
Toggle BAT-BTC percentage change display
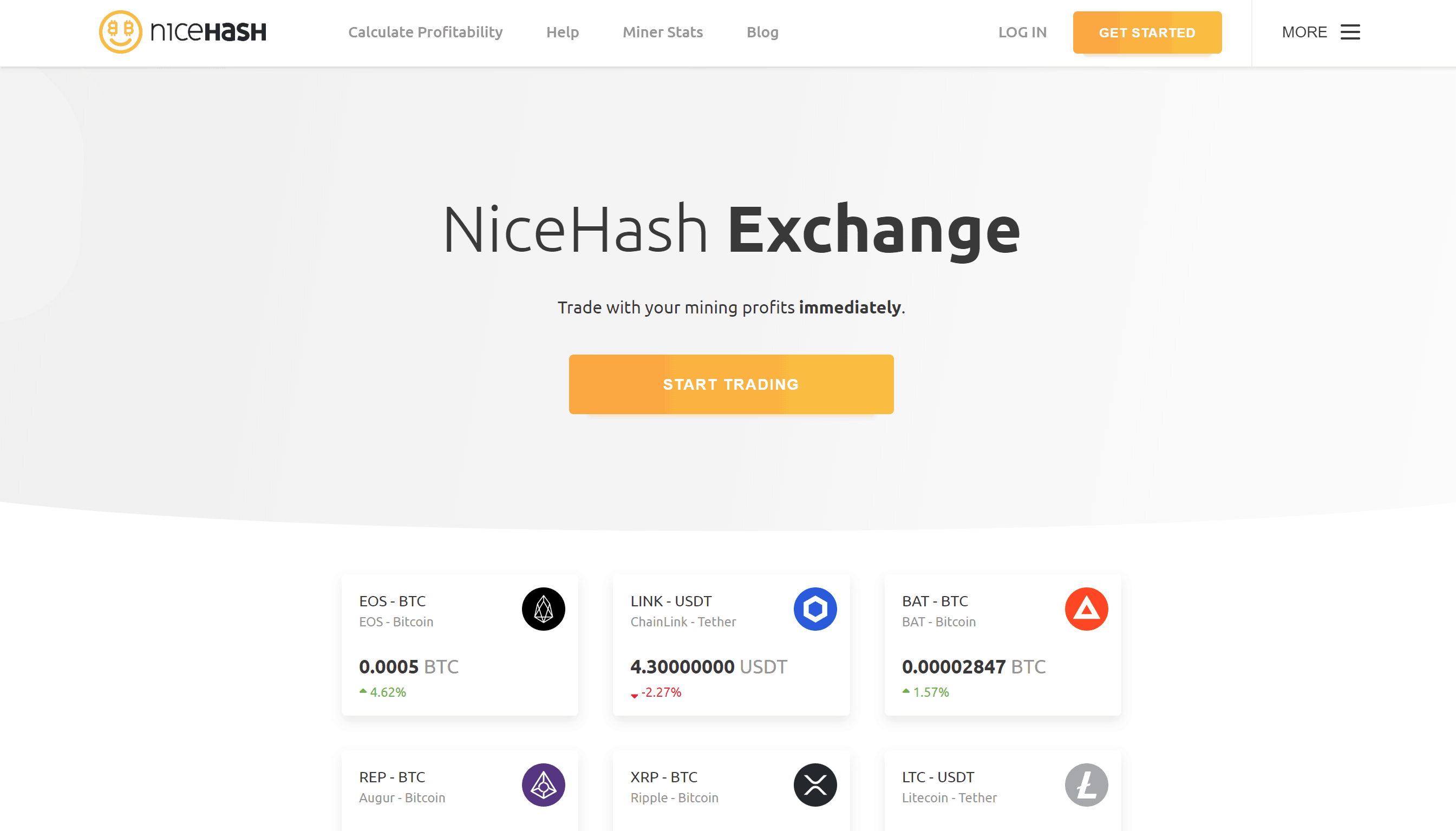[x=922, y=692]
